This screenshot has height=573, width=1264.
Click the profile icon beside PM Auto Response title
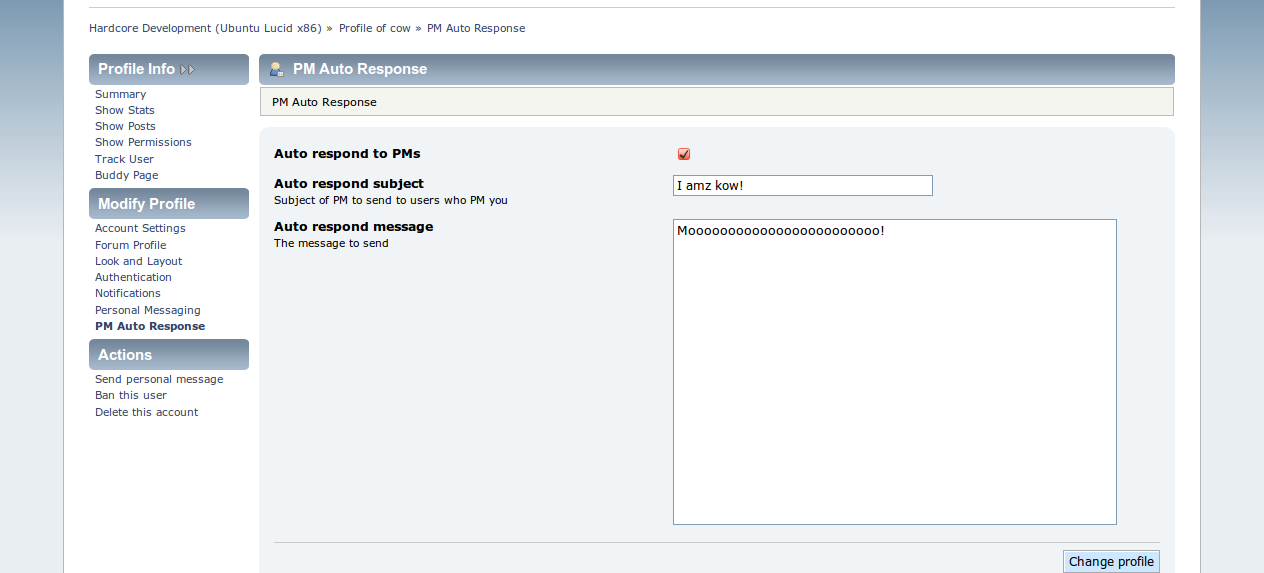(x=277, y=69)
